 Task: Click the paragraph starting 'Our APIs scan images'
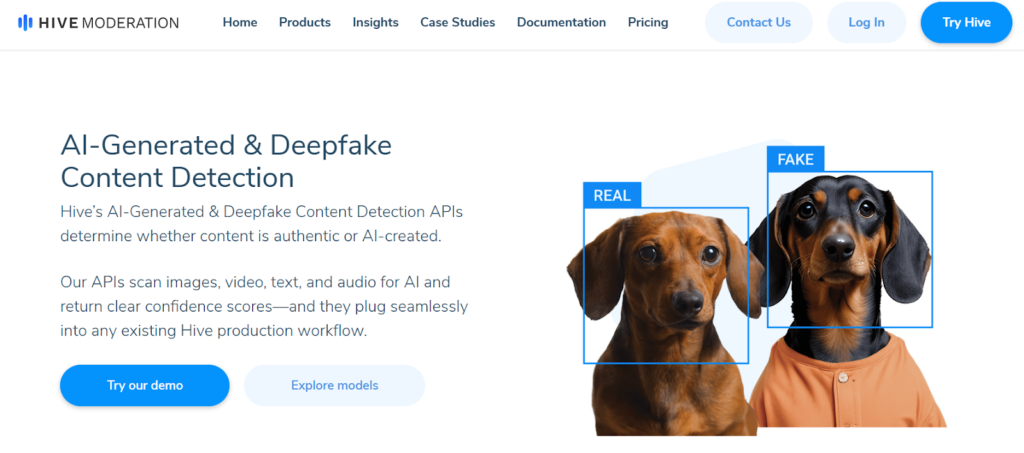[x=264, y=306]
